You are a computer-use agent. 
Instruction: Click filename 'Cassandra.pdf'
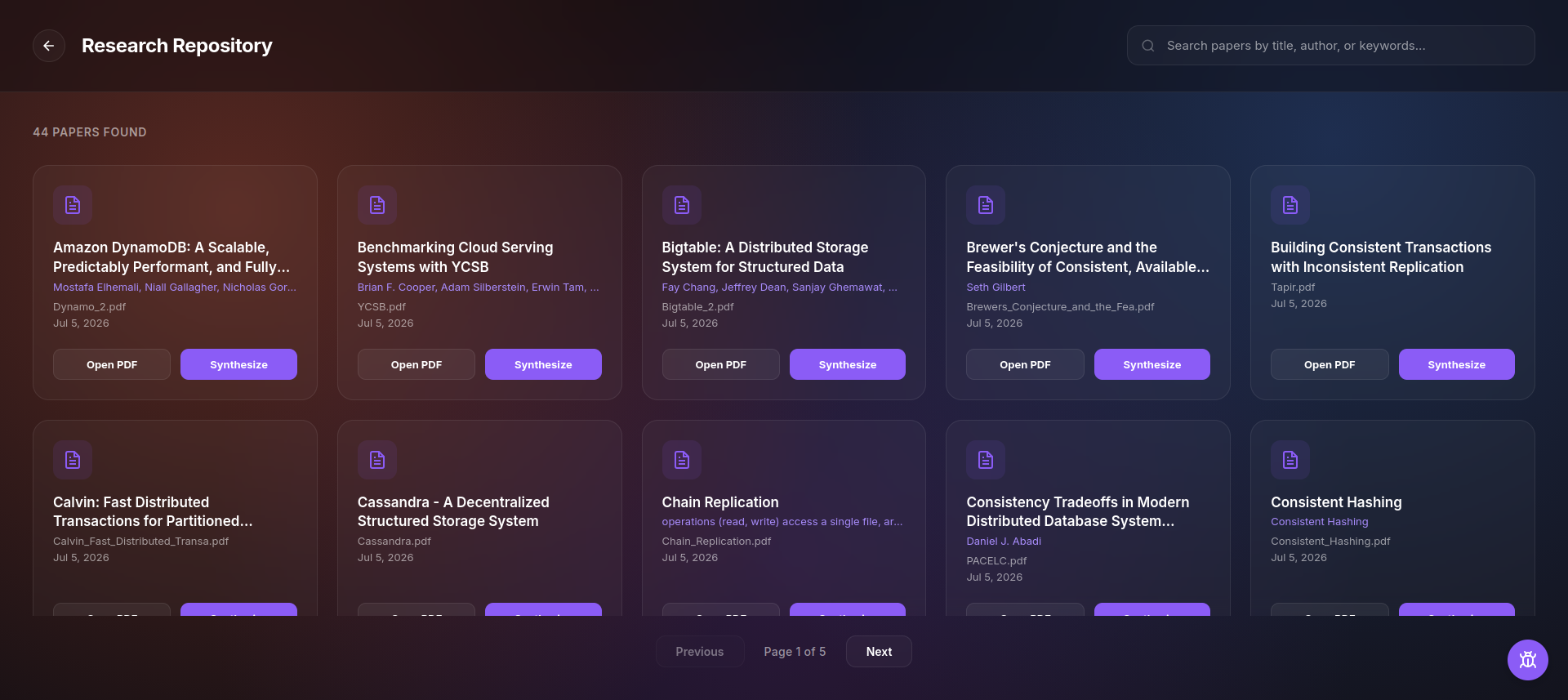tap(394, 542)
